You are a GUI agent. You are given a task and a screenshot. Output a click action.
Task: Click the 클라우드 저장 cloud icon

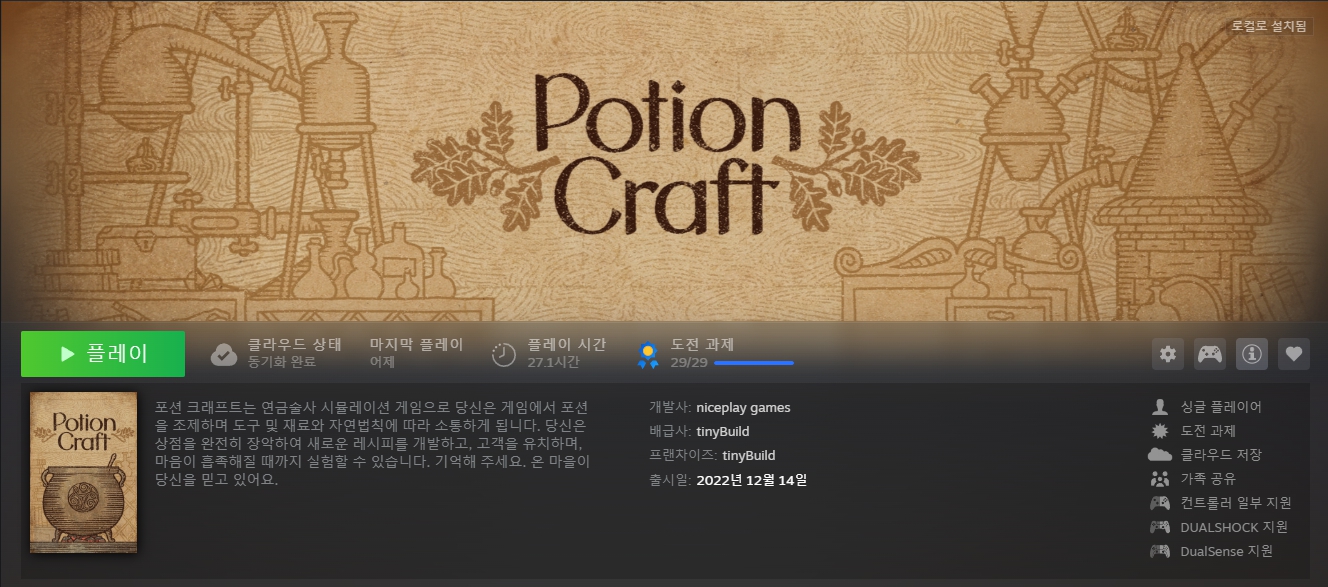click(1160, 455)
